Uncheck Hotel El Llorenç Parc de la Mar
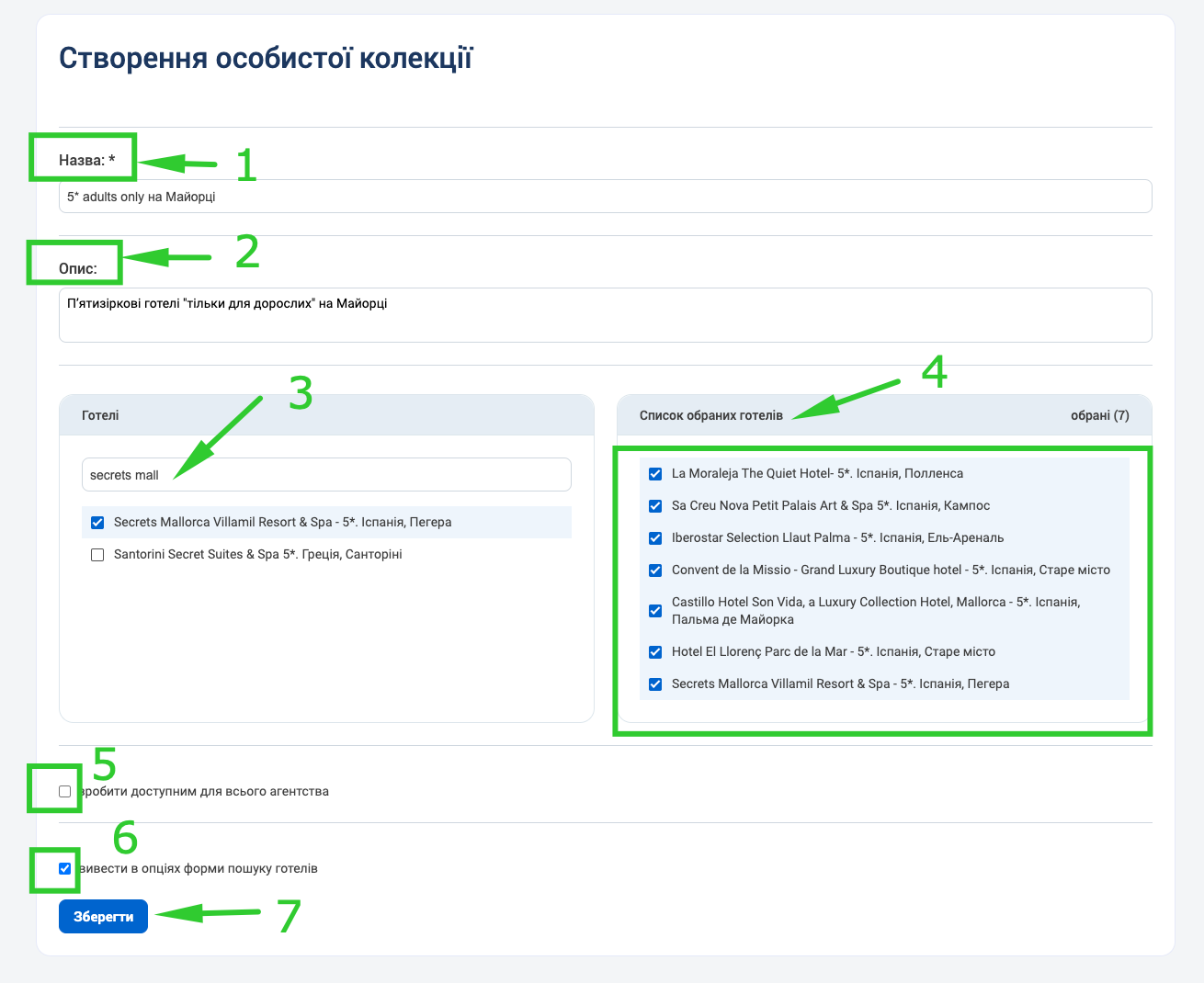1204x983 pixels. [x=655, y=652]
